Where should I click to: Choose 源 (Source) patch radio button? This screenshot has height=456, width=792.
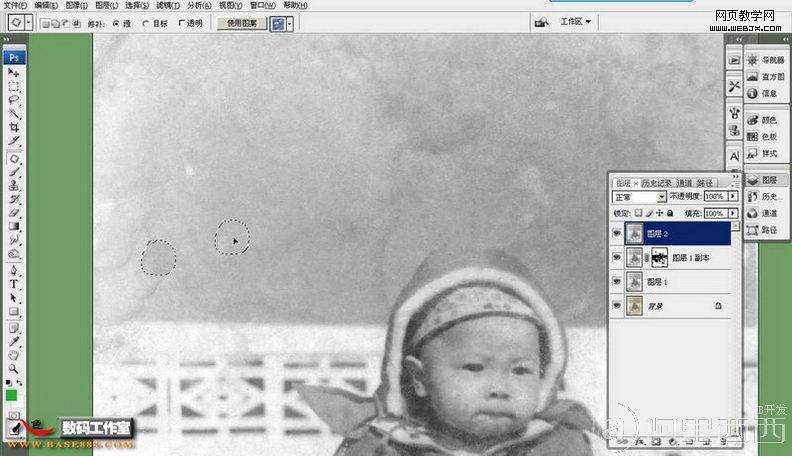click(116, 23)
